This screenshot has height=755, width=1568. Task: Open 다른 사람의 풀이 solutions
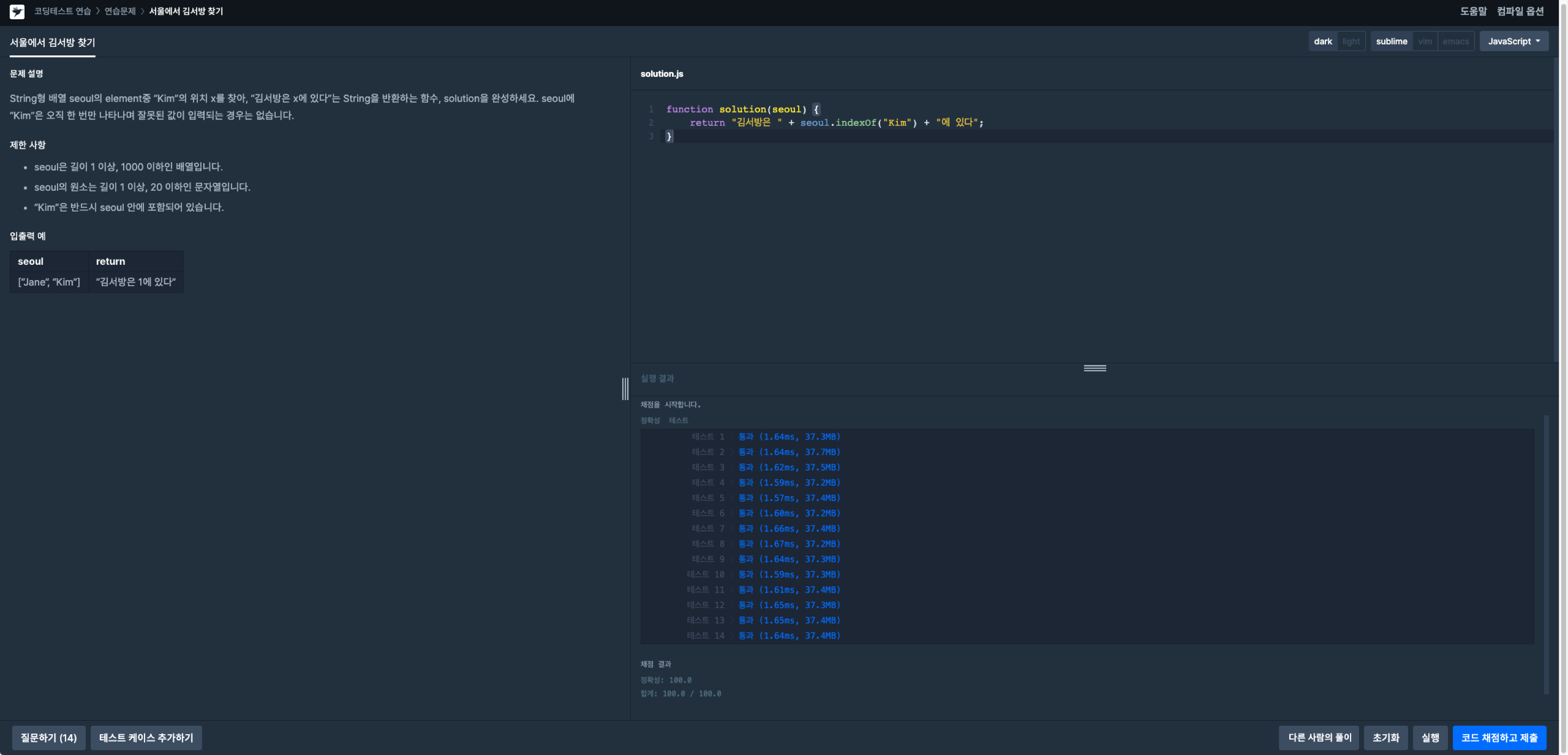point(1319,737)
